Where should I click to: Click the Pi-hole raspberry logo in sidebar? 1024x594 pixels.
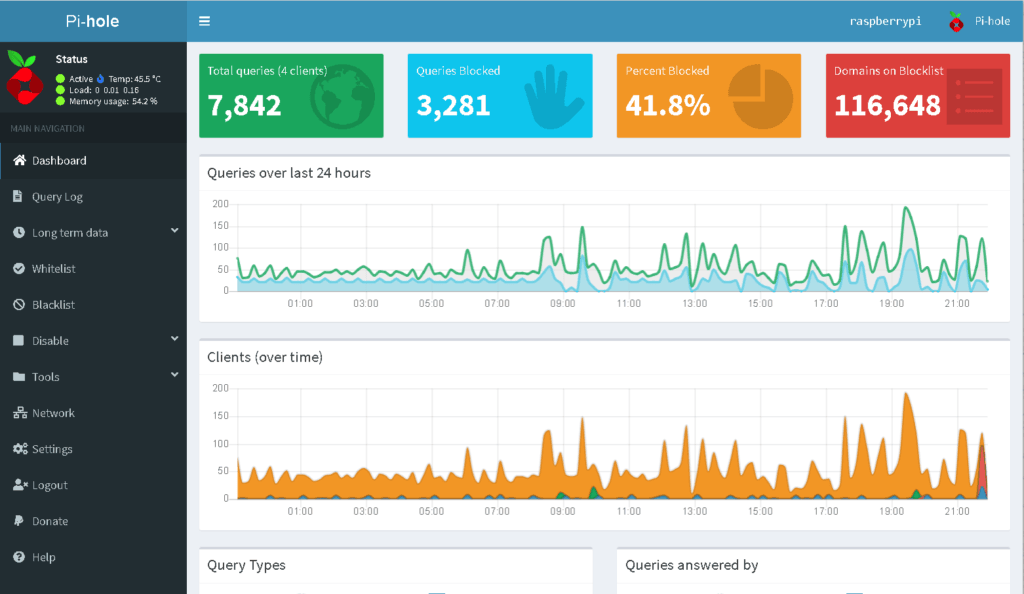24,77
